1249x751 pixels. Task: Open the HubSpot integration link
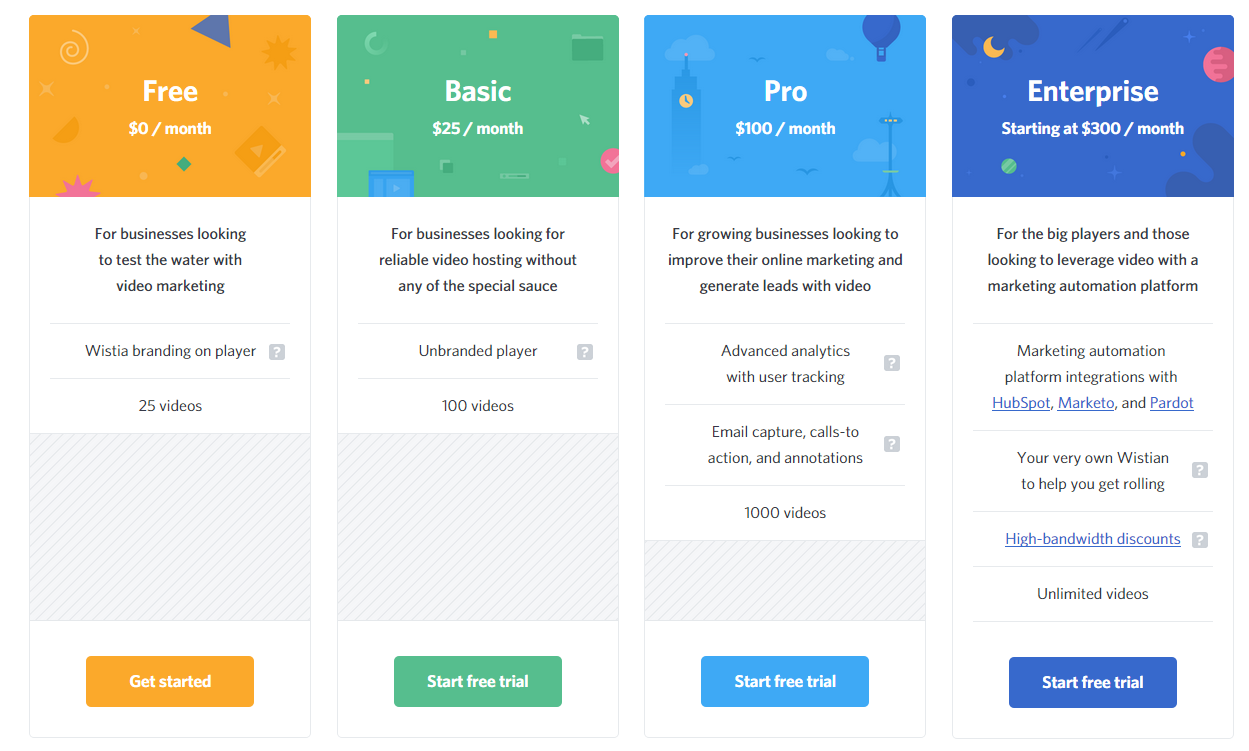tap(1021, 403)
